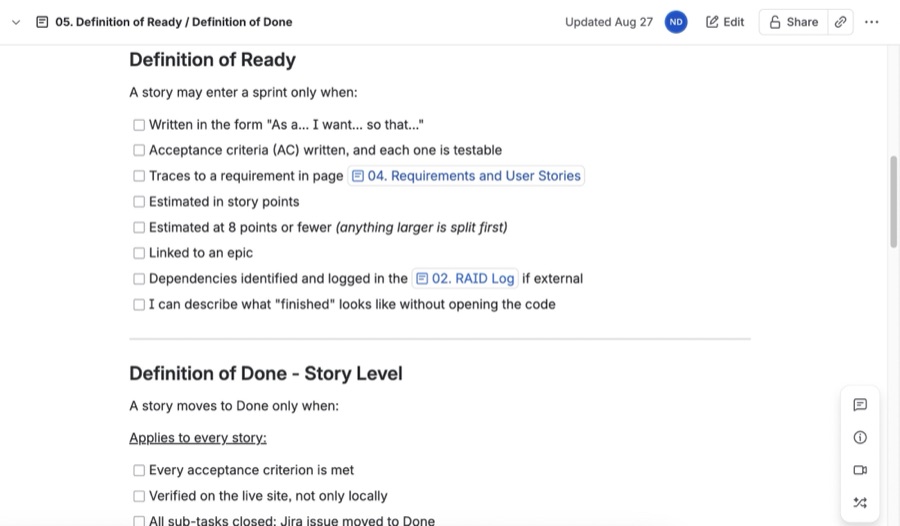Copy the page link icon

tap(840, 22)
